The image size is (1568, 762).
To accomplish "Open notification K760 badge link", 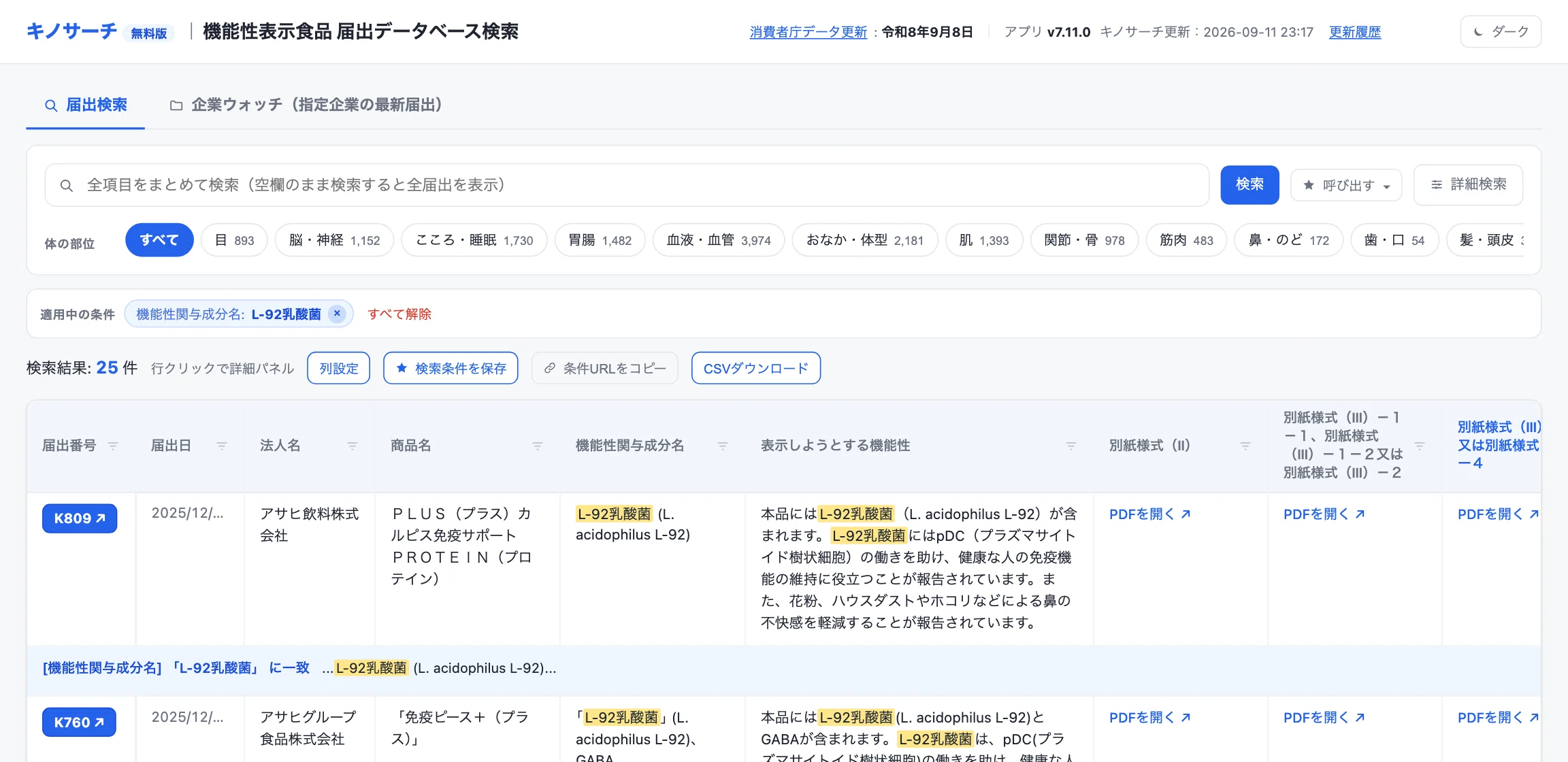I will tap(79, 723).
